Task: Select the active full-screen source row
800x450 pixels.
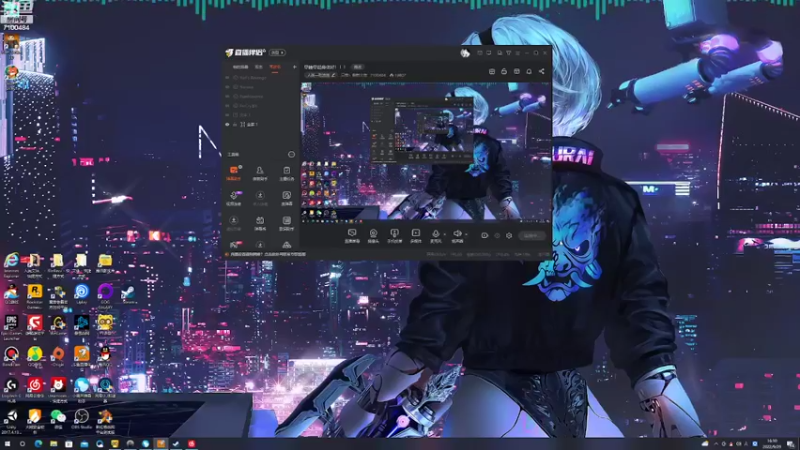Action: pyautogui.click(x=260, y=124)
